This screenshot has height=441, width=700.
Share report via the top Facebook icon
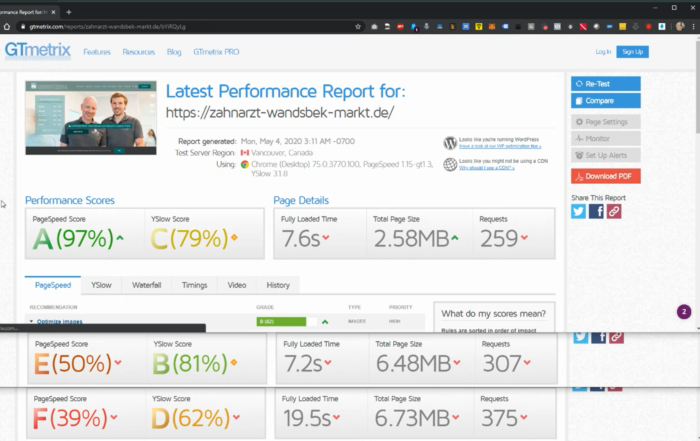click(x=596, y=211)
